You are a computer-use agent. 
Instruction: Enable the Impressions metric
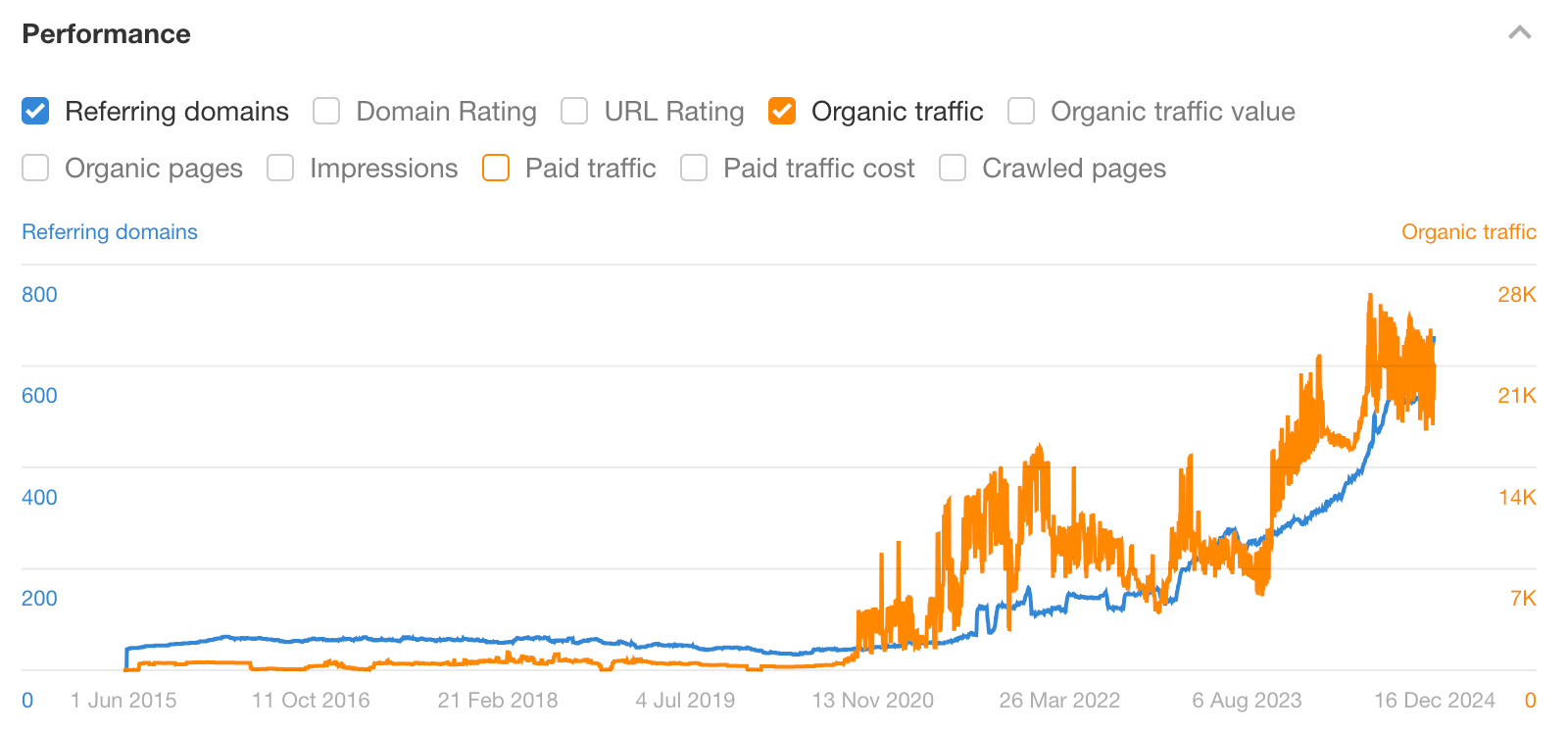280,168
